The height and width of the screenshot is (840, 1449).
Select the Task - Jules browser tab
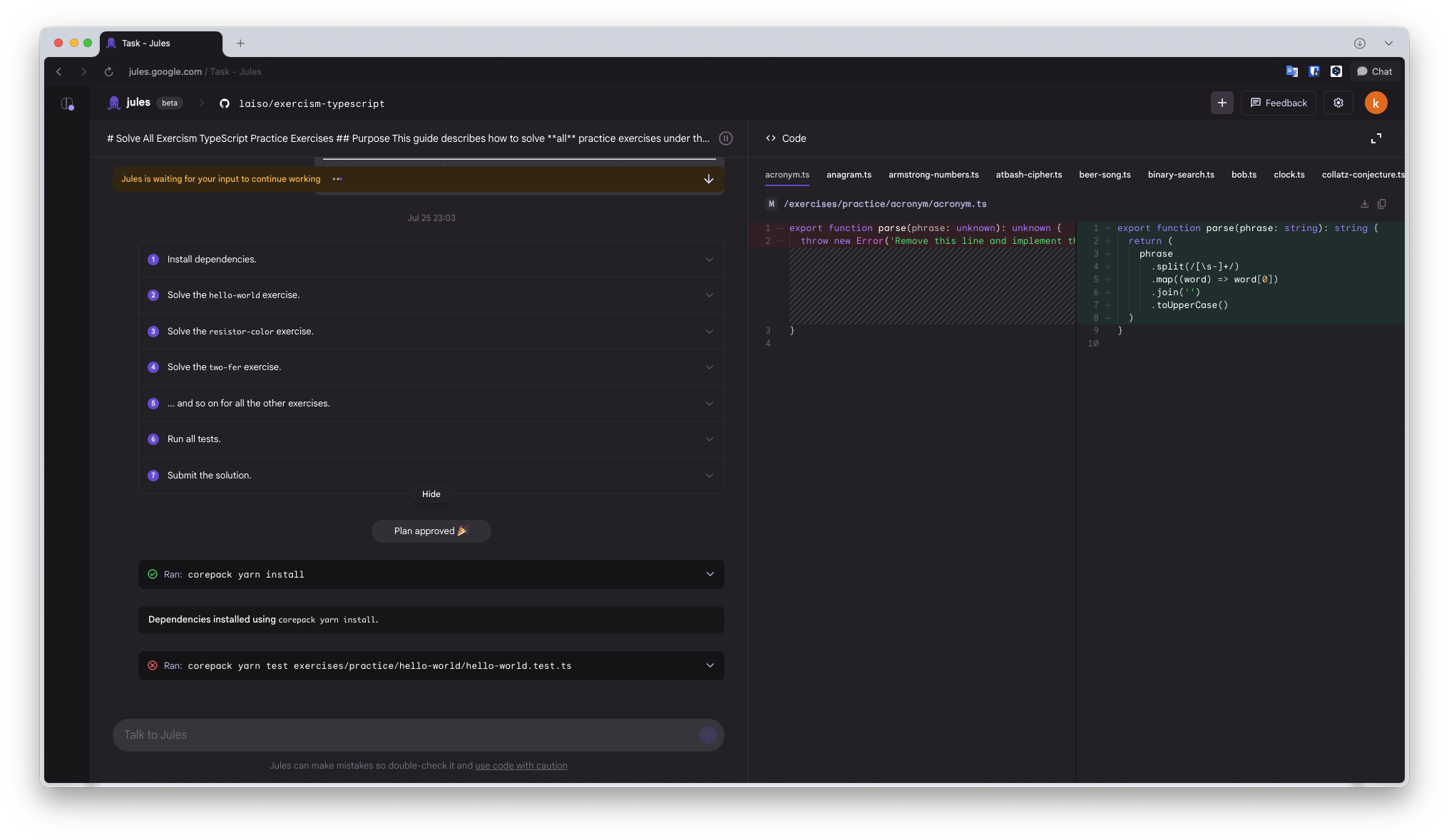(161, 43)
